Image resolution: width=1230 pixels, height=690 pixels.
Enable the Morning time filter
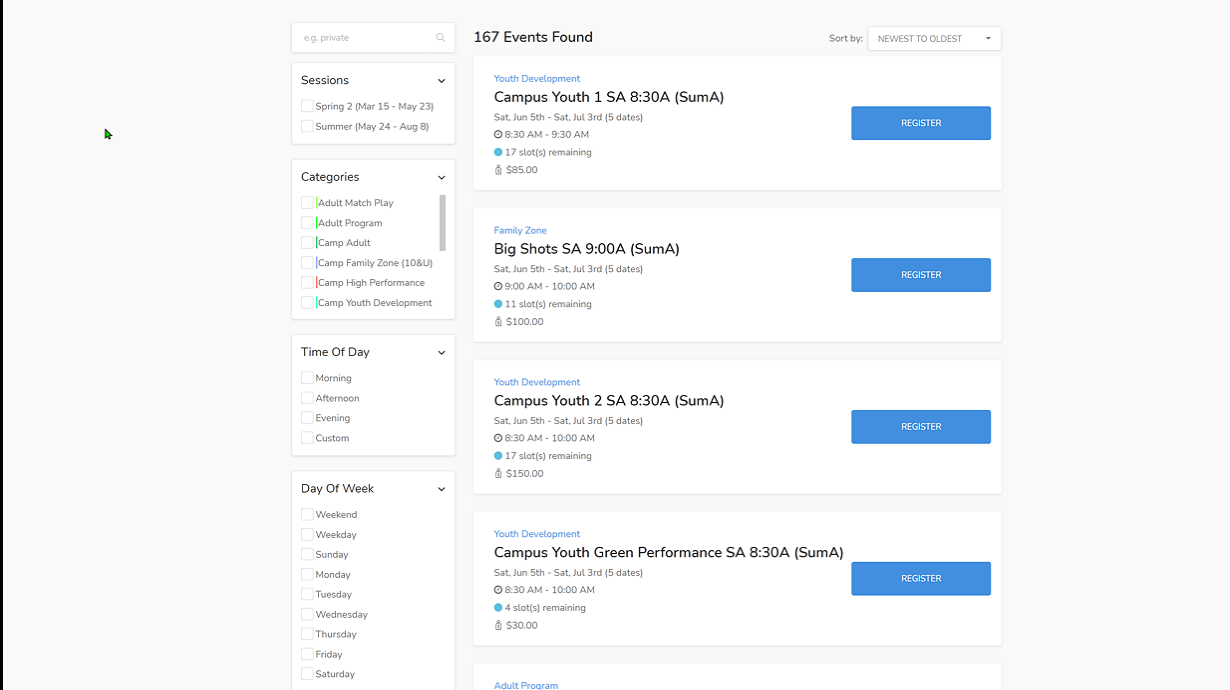tap(306, 378)
